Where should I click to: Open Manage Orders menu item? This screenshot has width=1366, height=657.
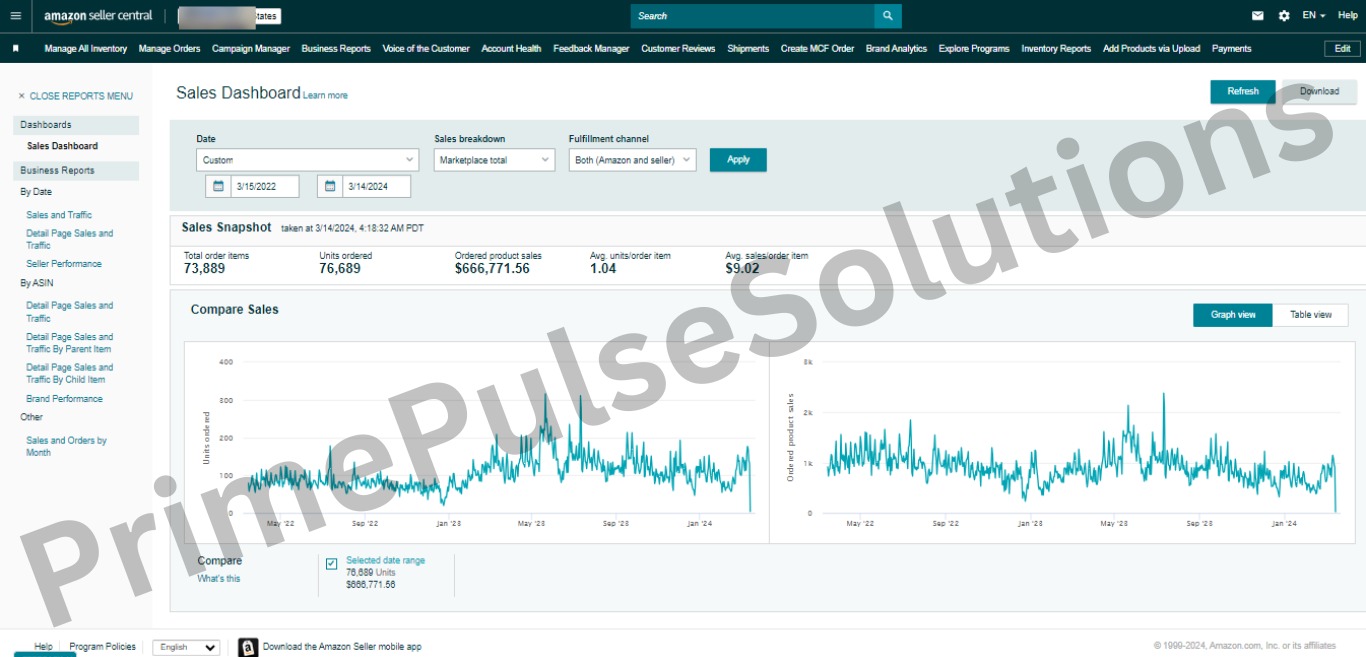click(169, 48)
